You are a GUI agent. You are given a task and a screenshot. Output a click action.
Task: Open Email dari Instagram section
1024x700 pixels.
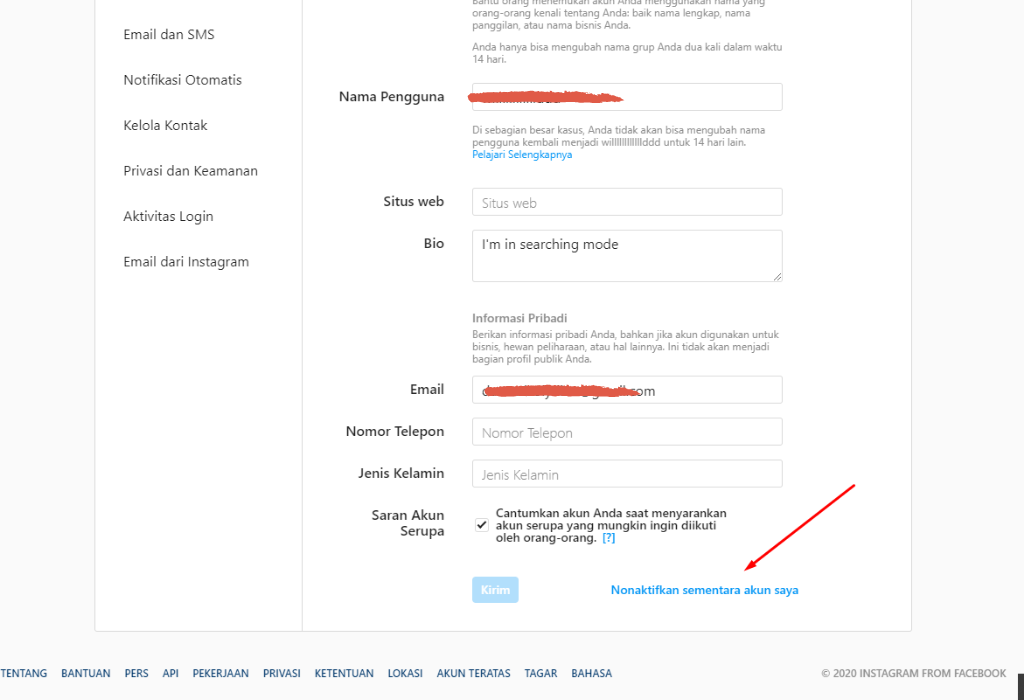(186, 262)
